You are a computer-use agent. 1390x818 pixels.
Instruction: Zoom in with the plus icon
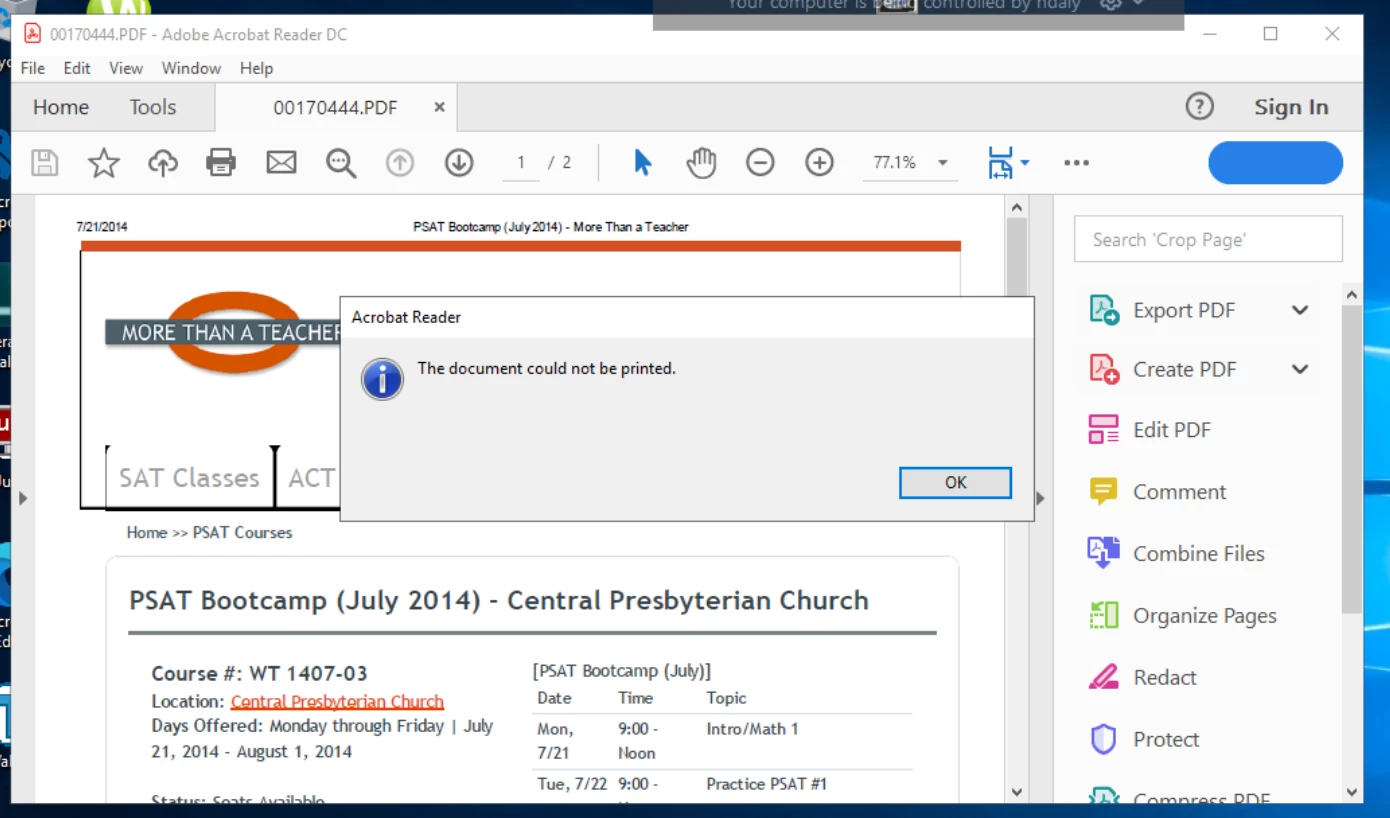(819, 162)
